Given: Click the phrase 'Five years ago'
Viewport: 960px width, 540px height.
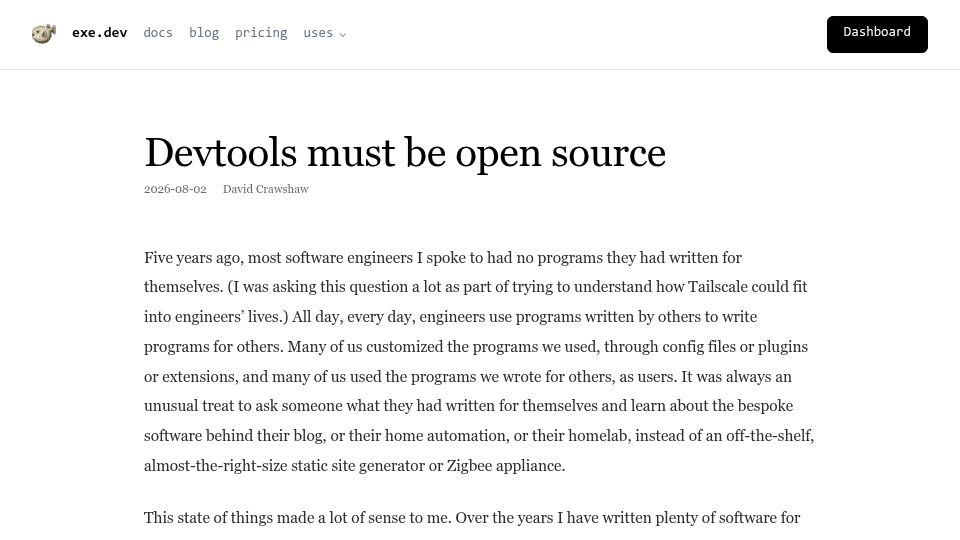Looking at the screenshot, I should [x=194, y=258].
